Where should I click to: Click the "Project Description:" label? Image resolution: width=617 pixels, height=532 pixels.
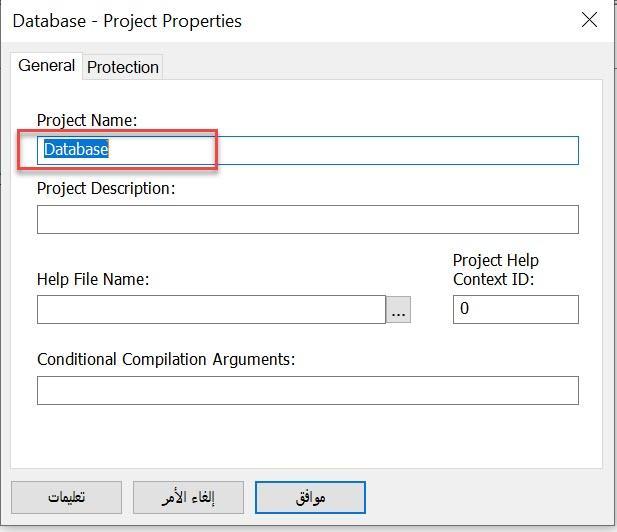(106, 188)
